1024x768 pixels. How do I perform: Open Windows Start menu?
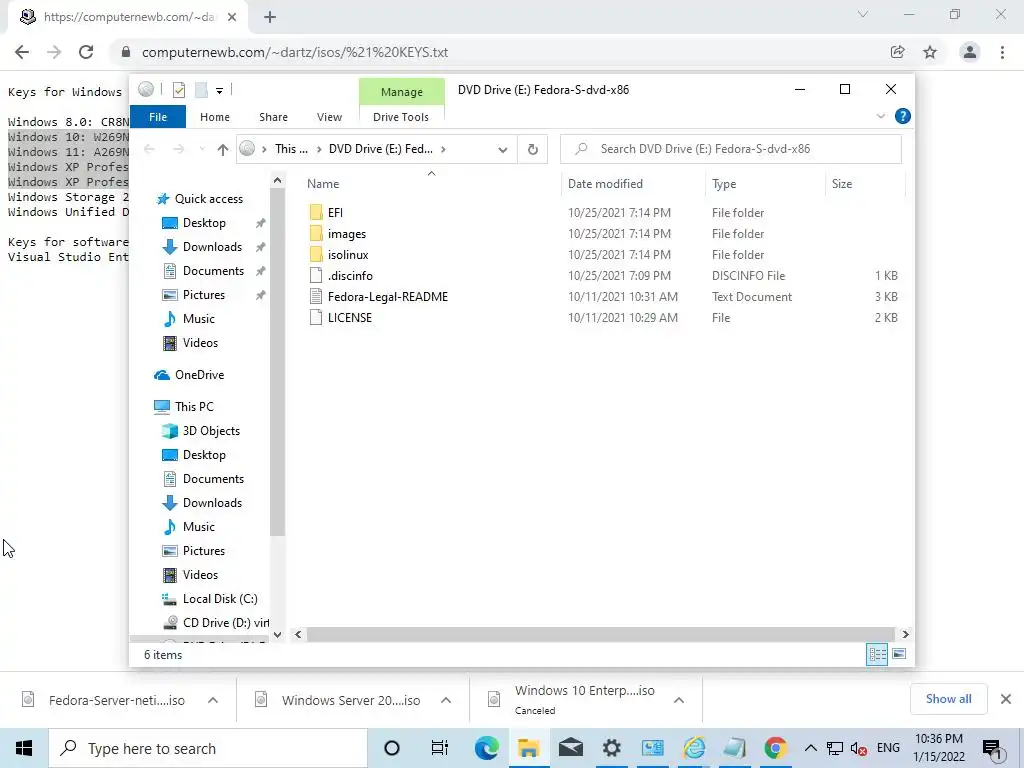[x=24, y=748]
